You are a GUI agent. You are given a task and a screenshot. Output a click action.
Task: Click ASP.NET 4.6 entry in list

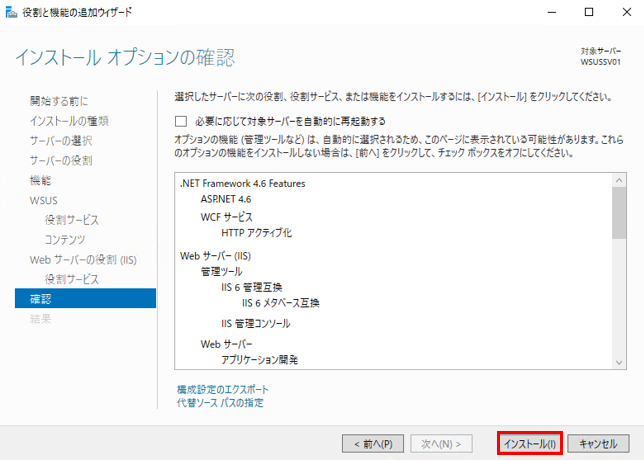pyautogui.click(x=226, y=199)
